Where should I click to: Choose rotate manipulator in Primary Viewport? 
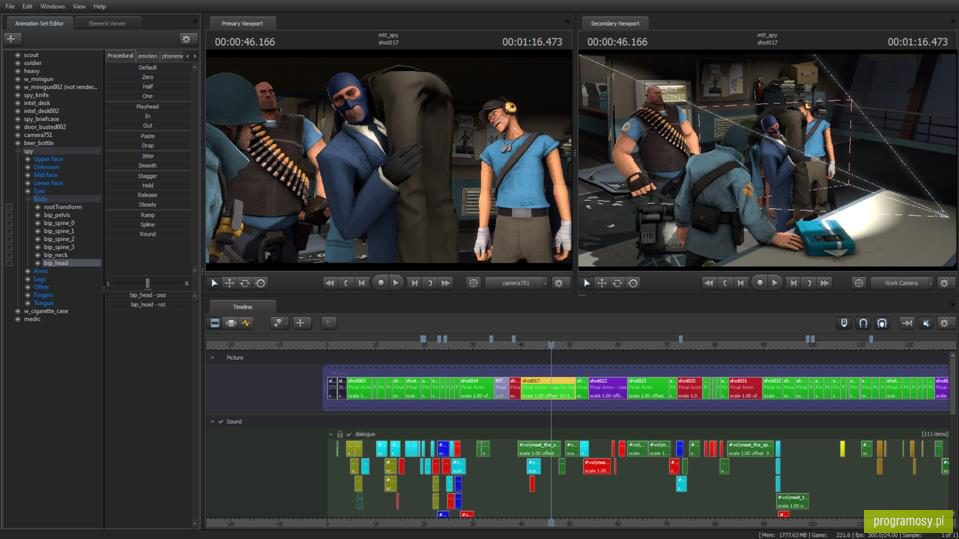(245, 283)
